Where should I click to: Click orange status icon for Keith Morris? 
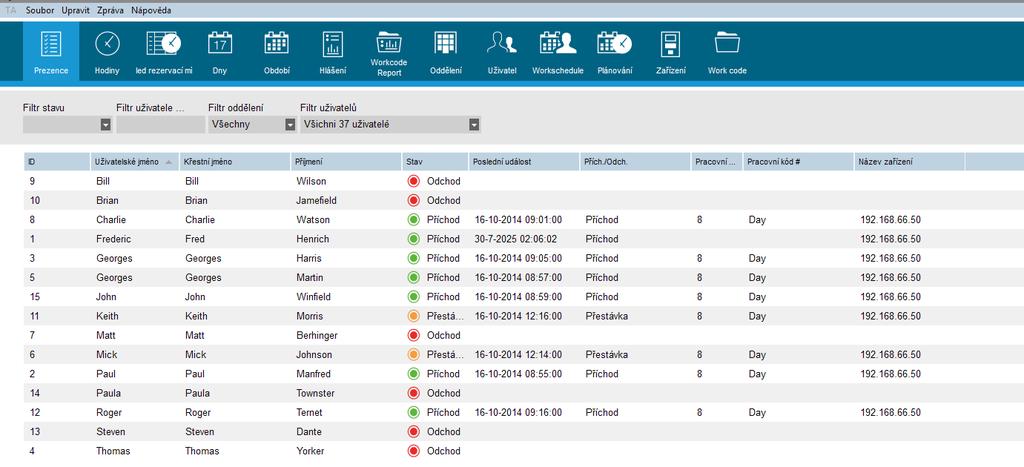413,316
